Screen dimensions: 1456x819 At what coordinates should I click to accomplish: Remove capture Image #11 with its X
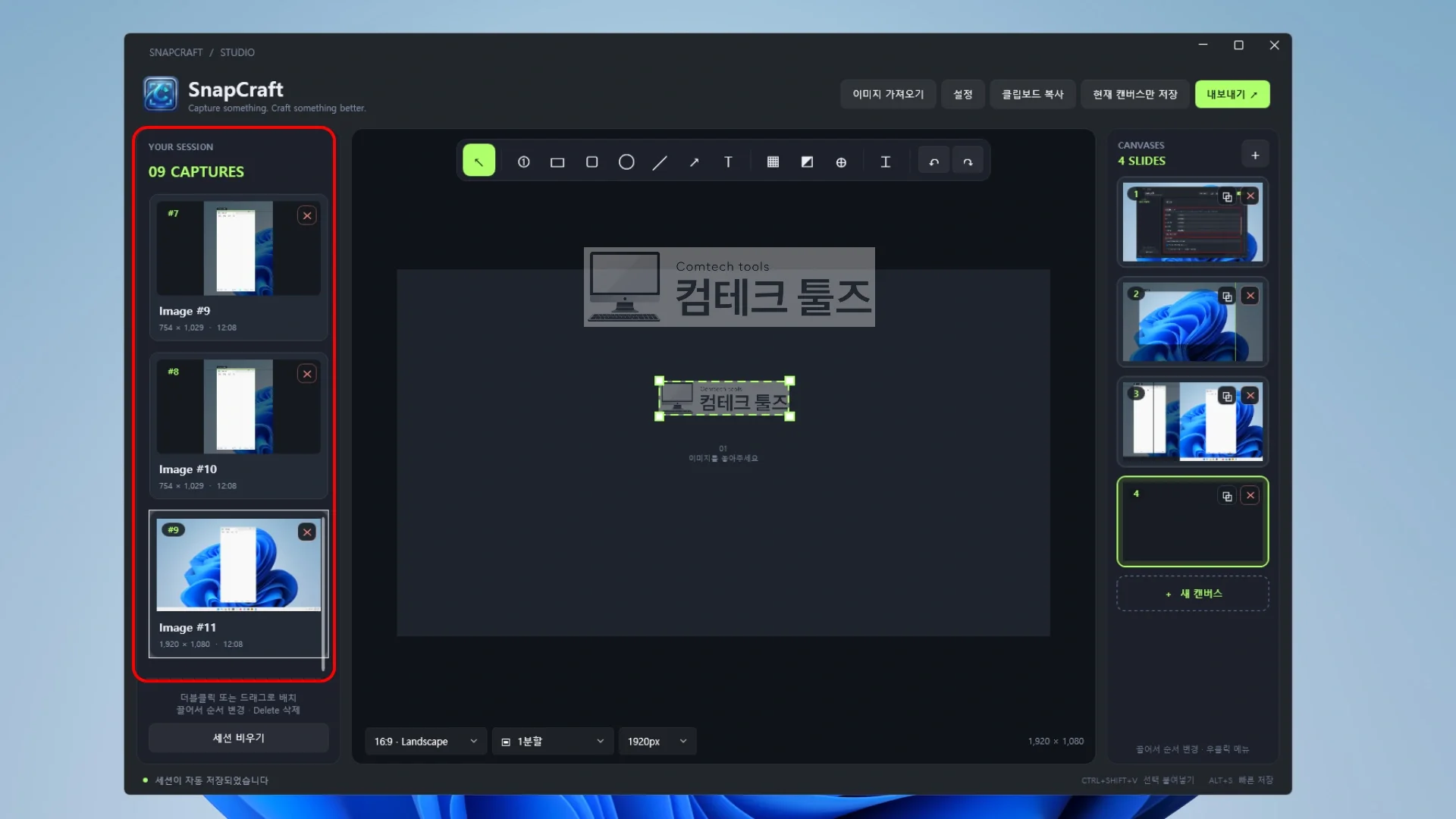[x=307, y=532]
